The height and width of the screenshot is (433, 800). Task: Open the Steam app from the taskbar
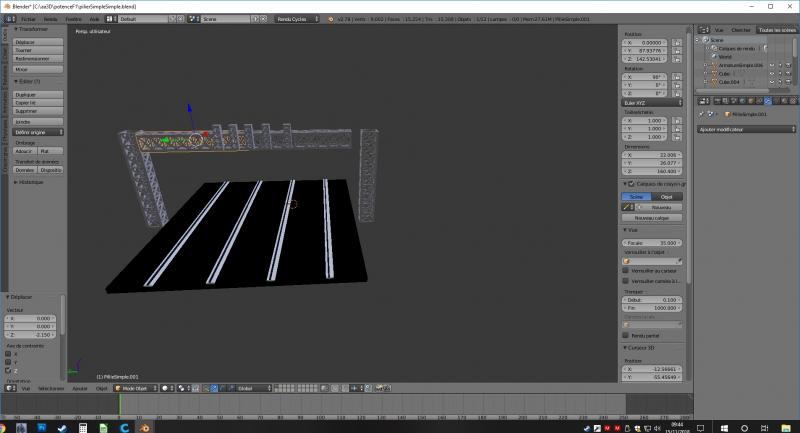coord(62,426)
